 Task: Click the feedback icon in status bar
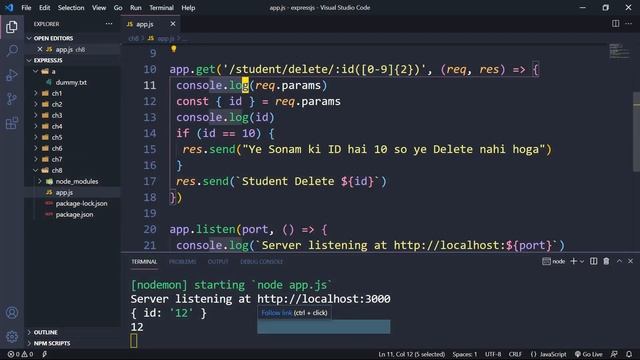click(x=614, y=354)
